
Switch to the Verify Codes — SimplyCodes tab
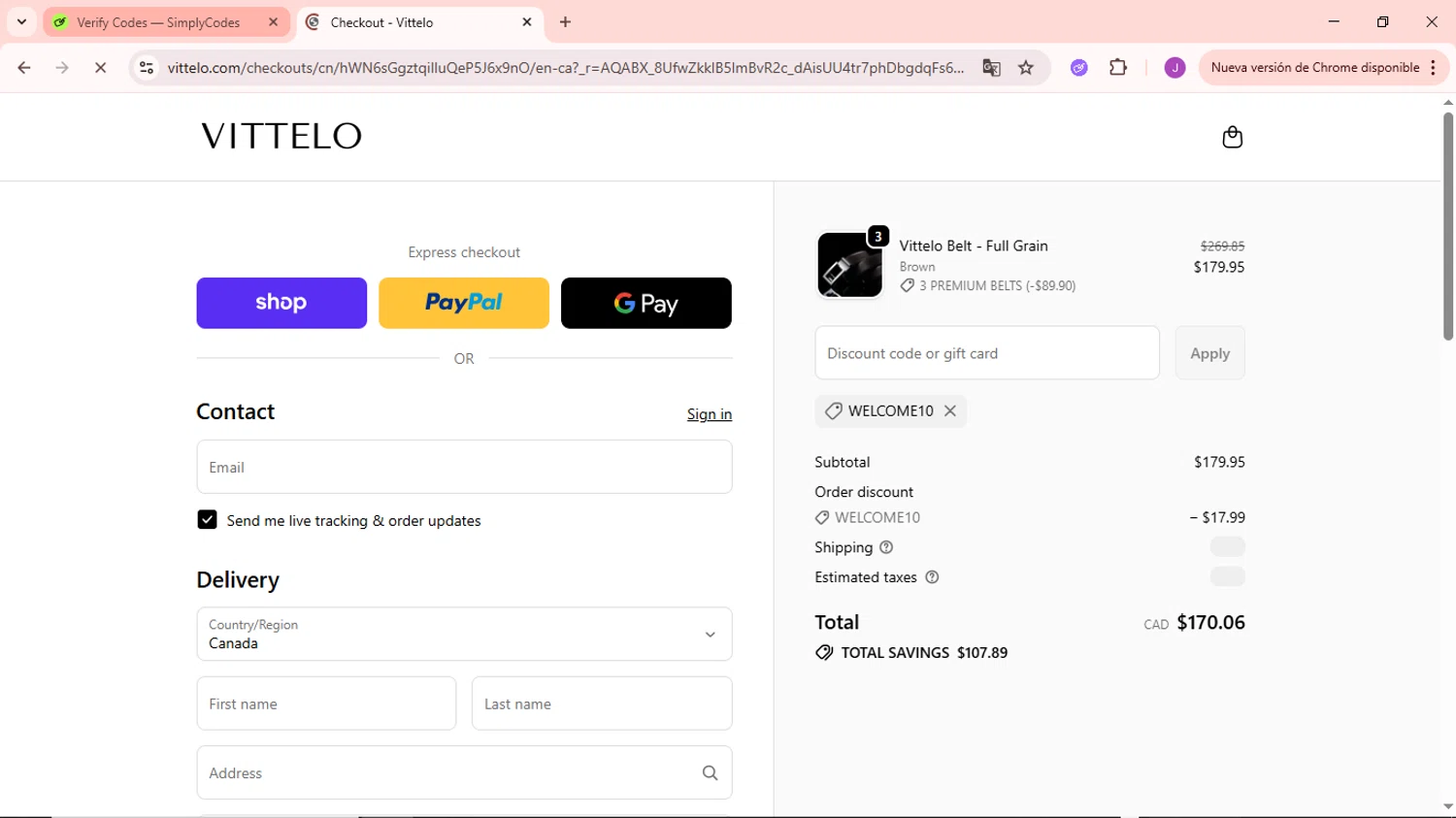[166, 22]
